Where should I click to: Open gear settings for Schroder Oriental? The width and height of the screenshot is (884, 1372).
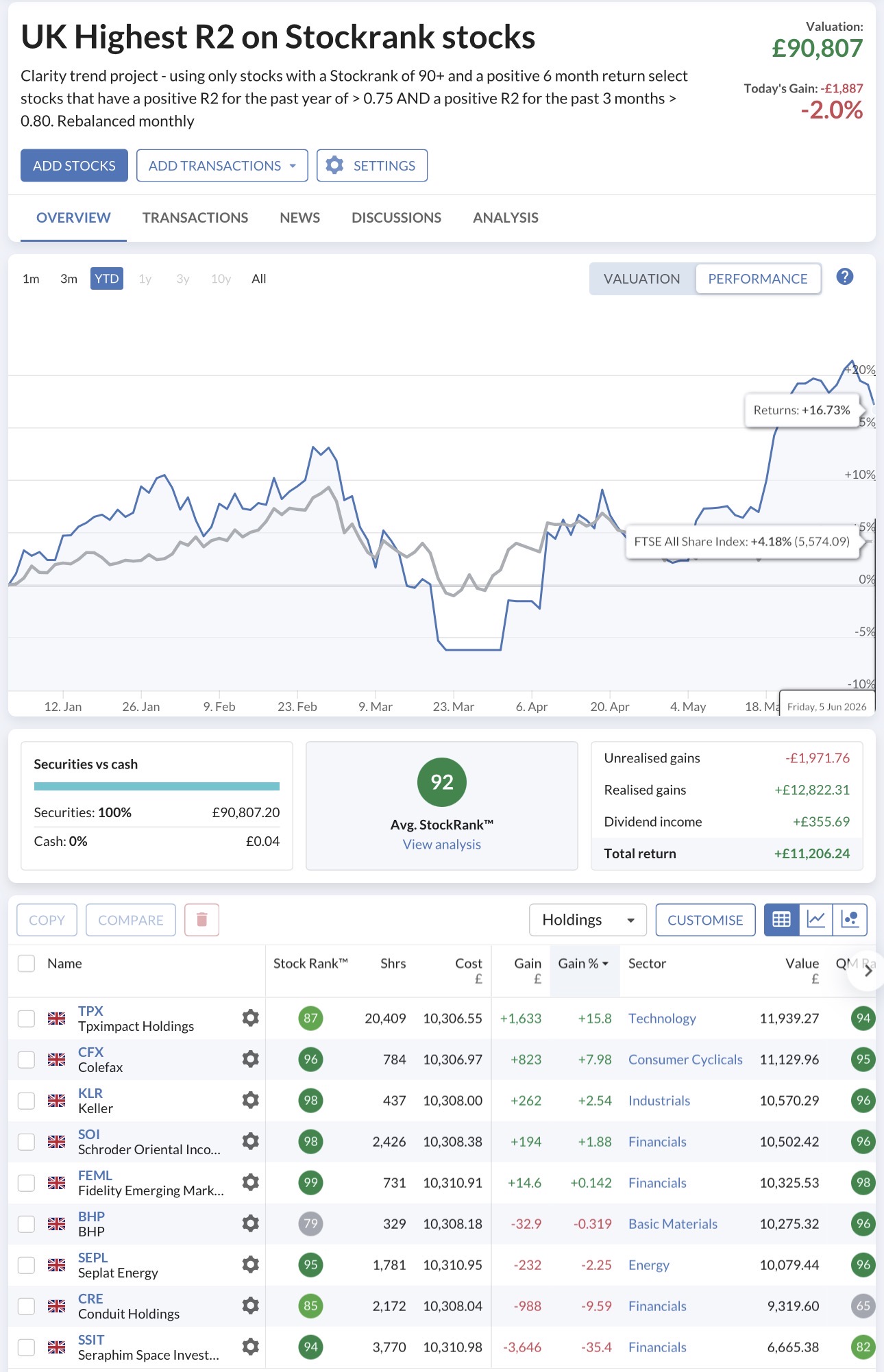251,1141
